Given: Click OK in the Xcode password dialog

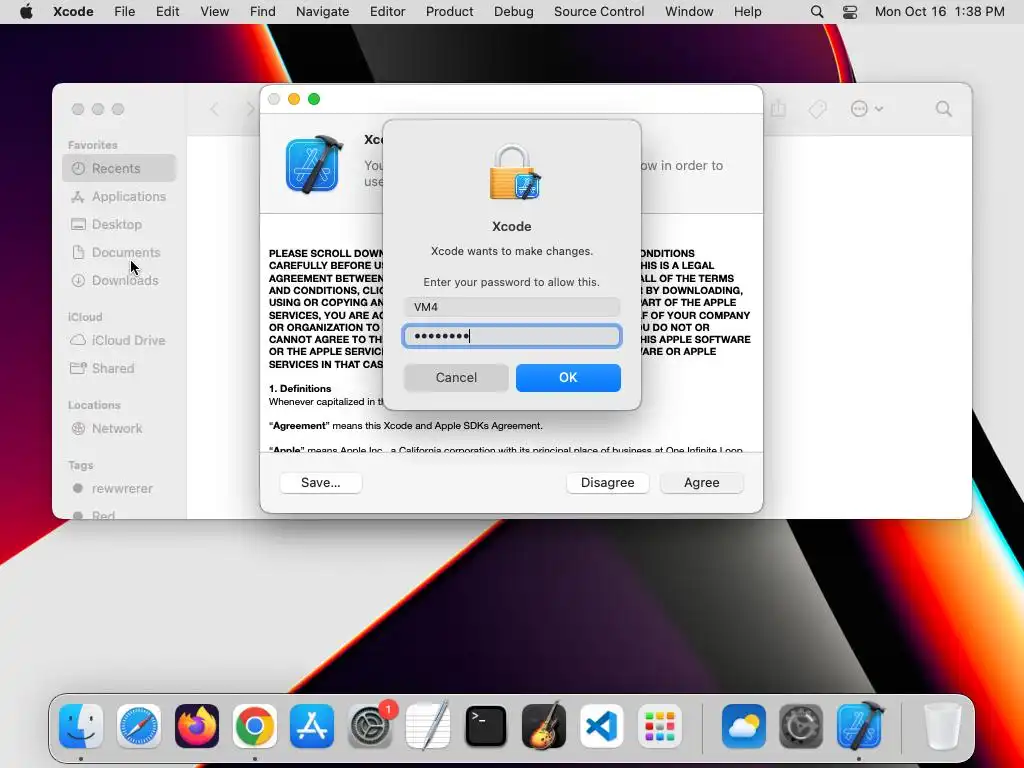Looking at the screenshot, I should point(568,377).
